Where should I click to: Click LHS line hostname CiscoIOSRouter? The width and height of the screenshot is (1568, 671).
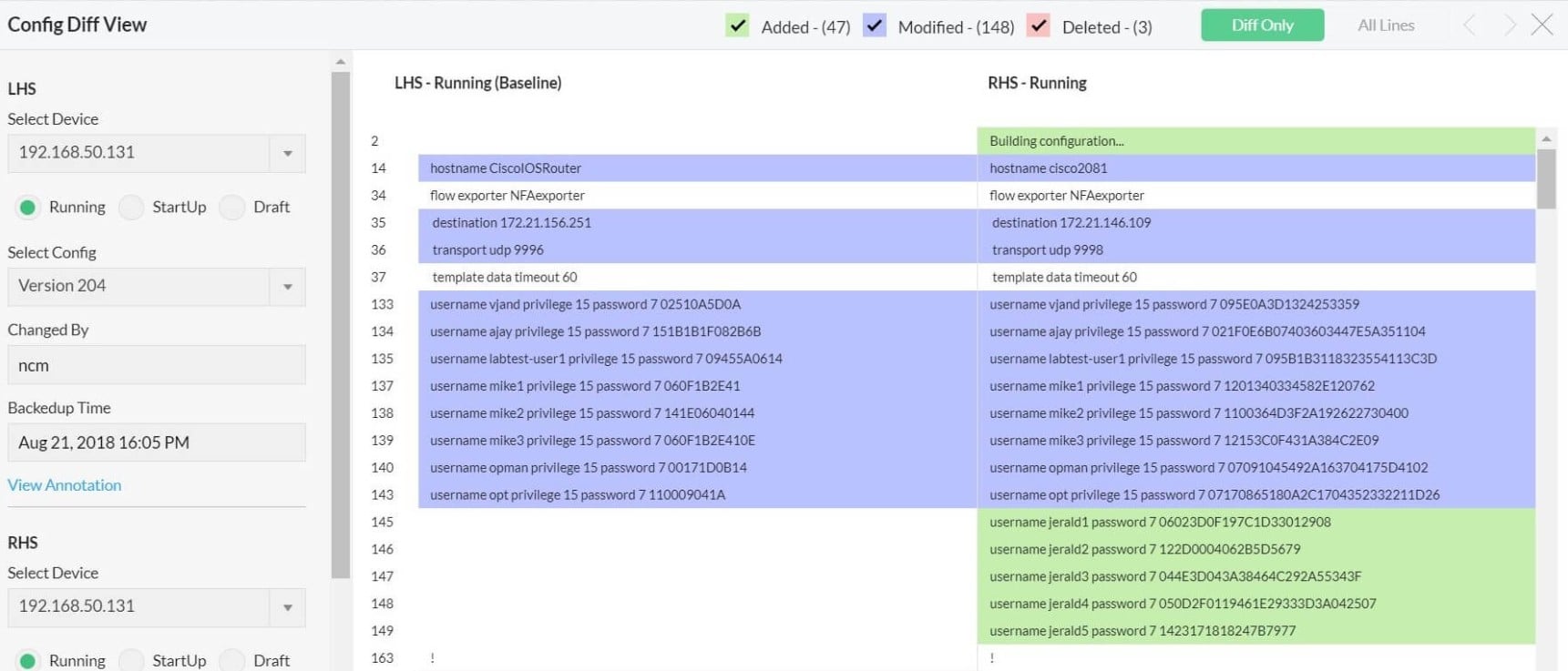point(698,168)
